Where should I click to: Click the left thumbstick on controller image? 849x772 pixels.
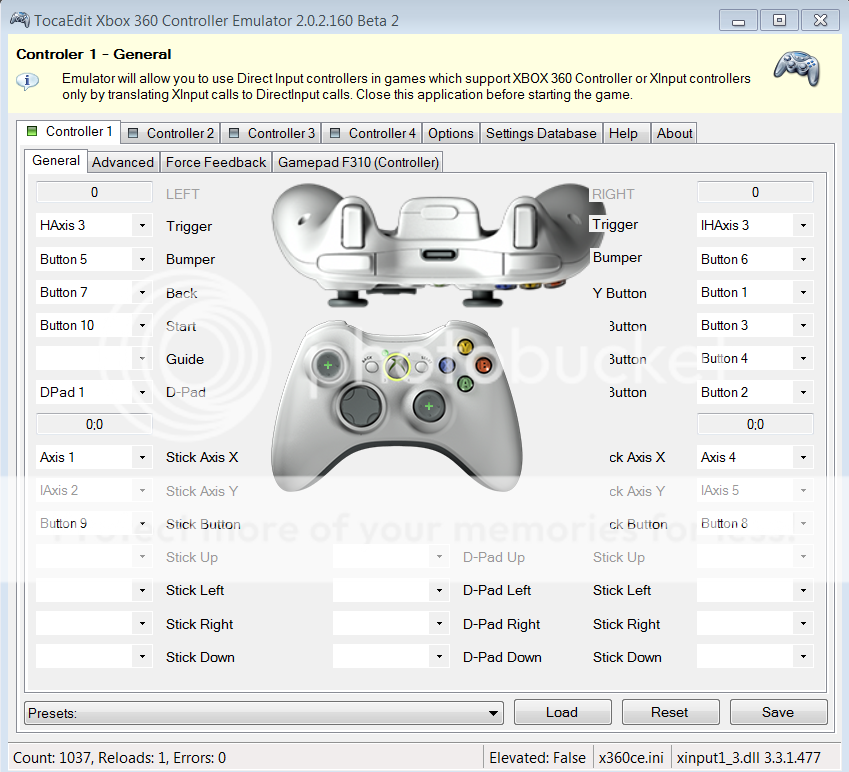327,366
